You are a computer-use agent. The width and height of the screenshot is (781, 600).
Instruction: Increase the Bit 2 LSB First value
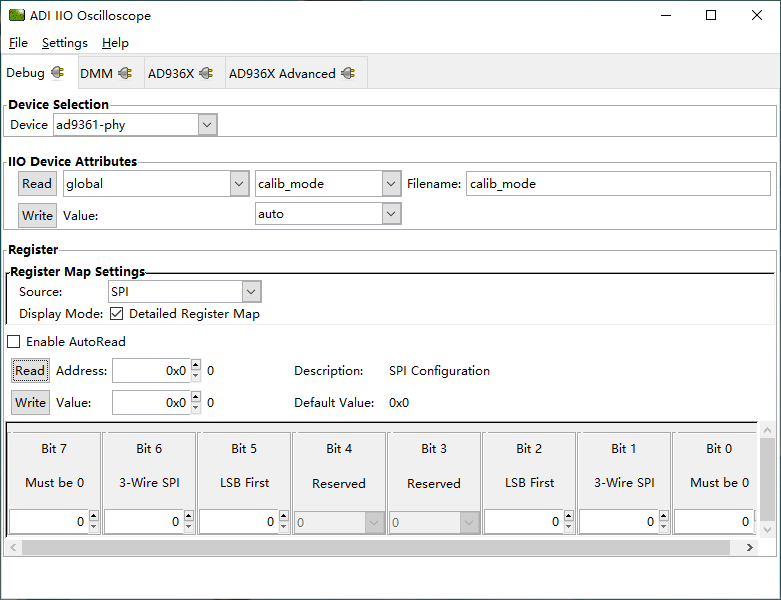click(569, 516)
